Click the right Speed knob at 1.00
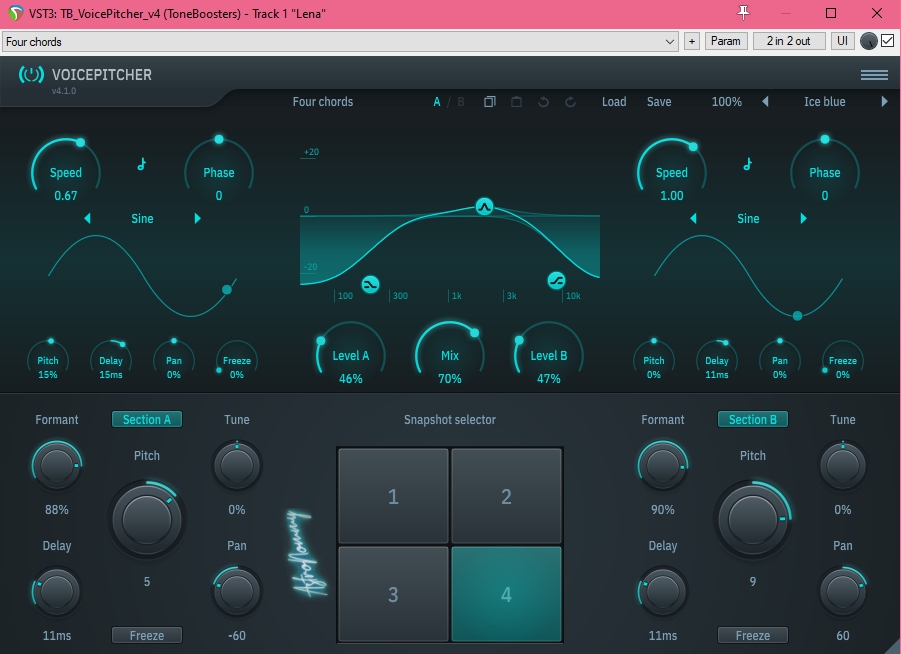Viewport: 901px width, 654px height. click(x=672, y=172)
